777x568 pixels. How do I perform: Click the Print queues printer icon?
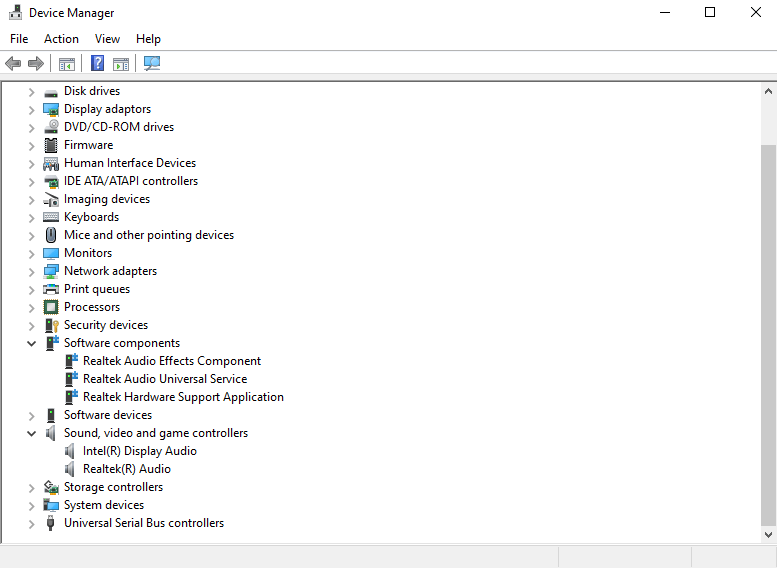[x=51, y=289]
